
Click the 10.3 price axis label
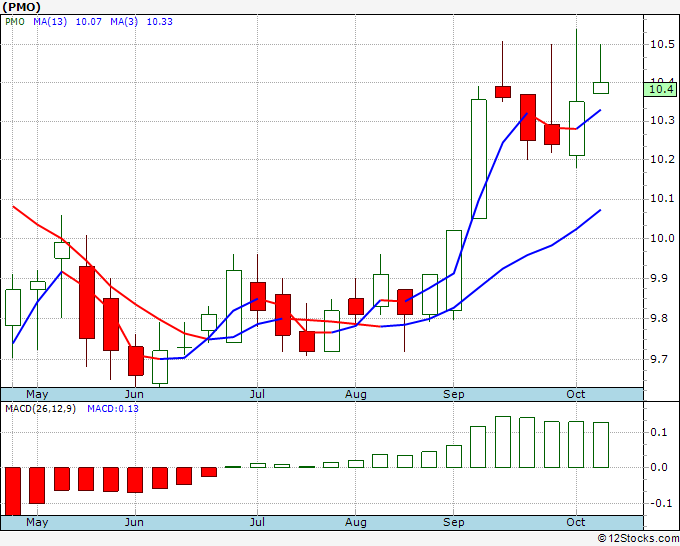[662, 121]
